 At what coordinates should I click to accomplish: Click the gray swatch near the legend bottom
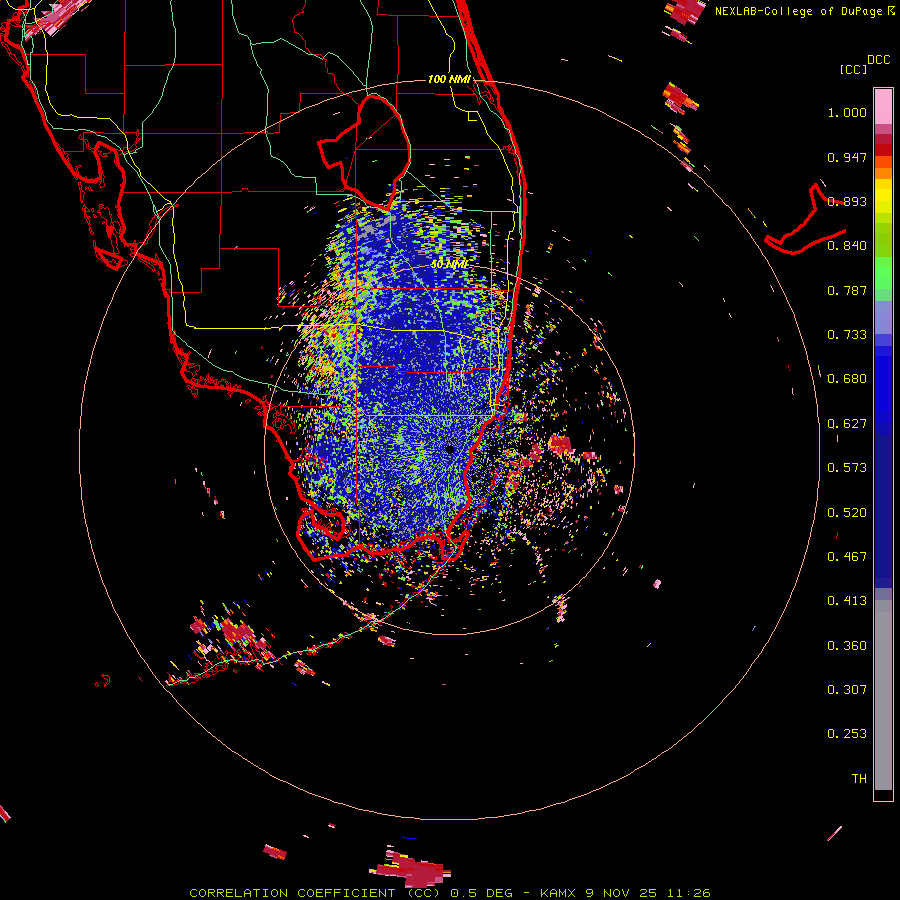(x=883, y=695)
